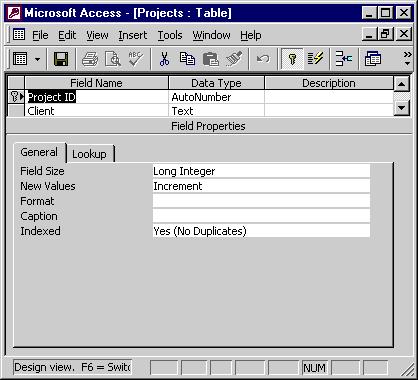Click the Copy toolbar icon

[187, 59]
